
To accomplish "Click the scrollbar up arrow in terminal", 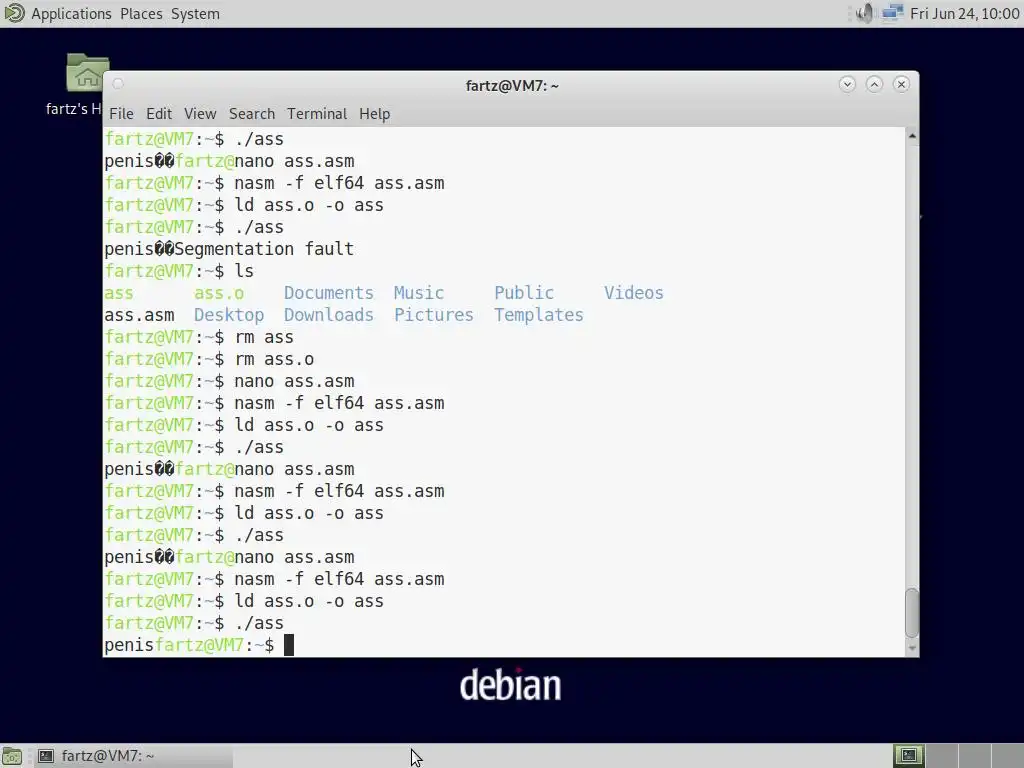I will [x=912, y=136].
